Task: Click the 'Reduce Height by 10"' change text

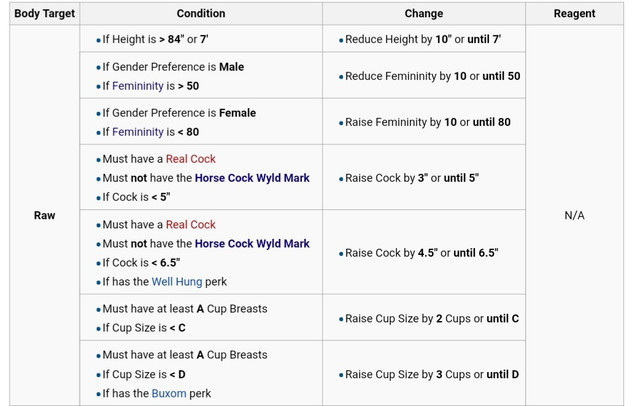Action: (x=398, y=40)
